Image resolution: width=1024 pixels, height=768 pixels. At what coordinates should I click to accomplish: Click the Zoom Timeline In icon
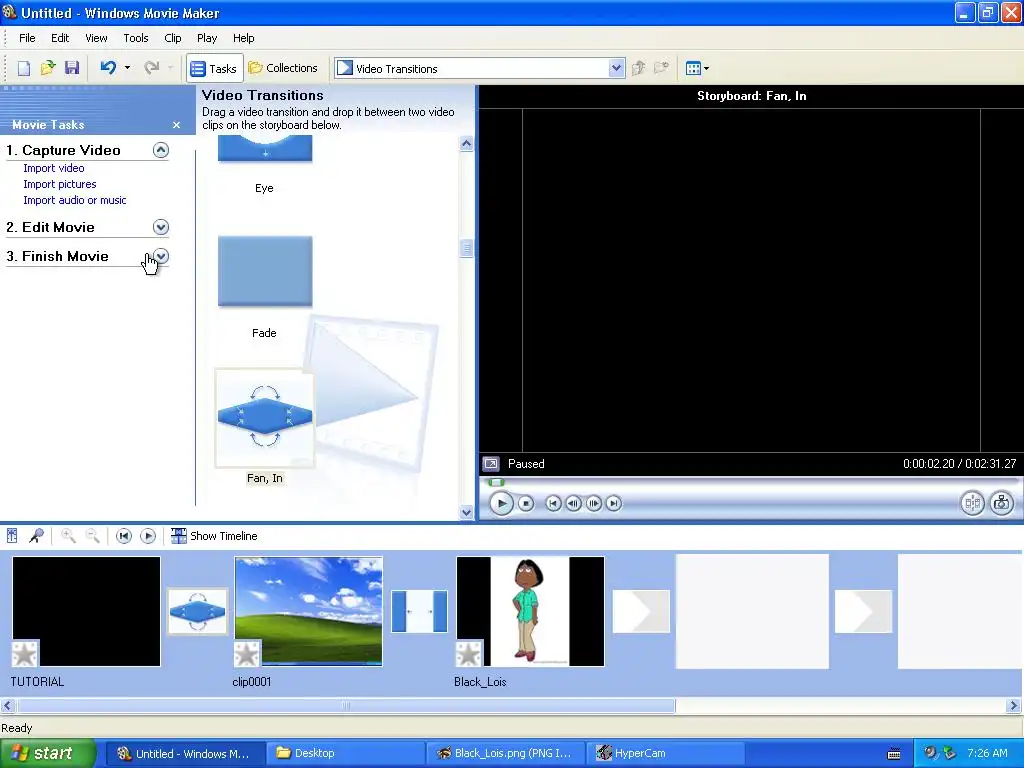[x=68, y=536]
